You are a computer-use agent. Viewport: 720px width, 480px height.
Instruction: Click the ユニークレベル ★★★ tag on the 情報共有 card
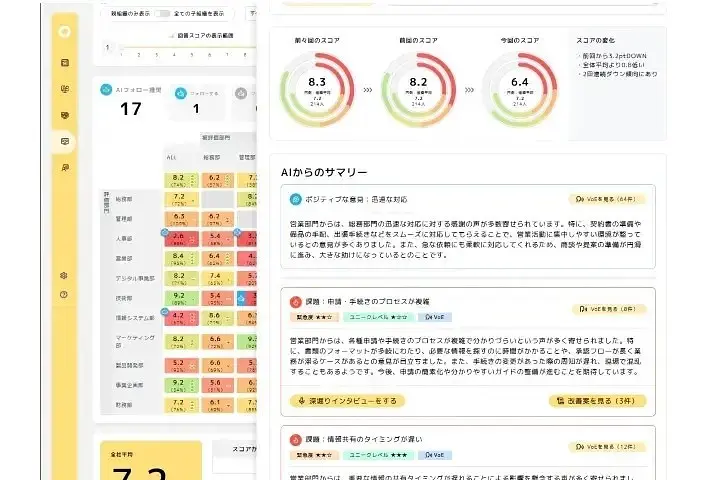378,455
